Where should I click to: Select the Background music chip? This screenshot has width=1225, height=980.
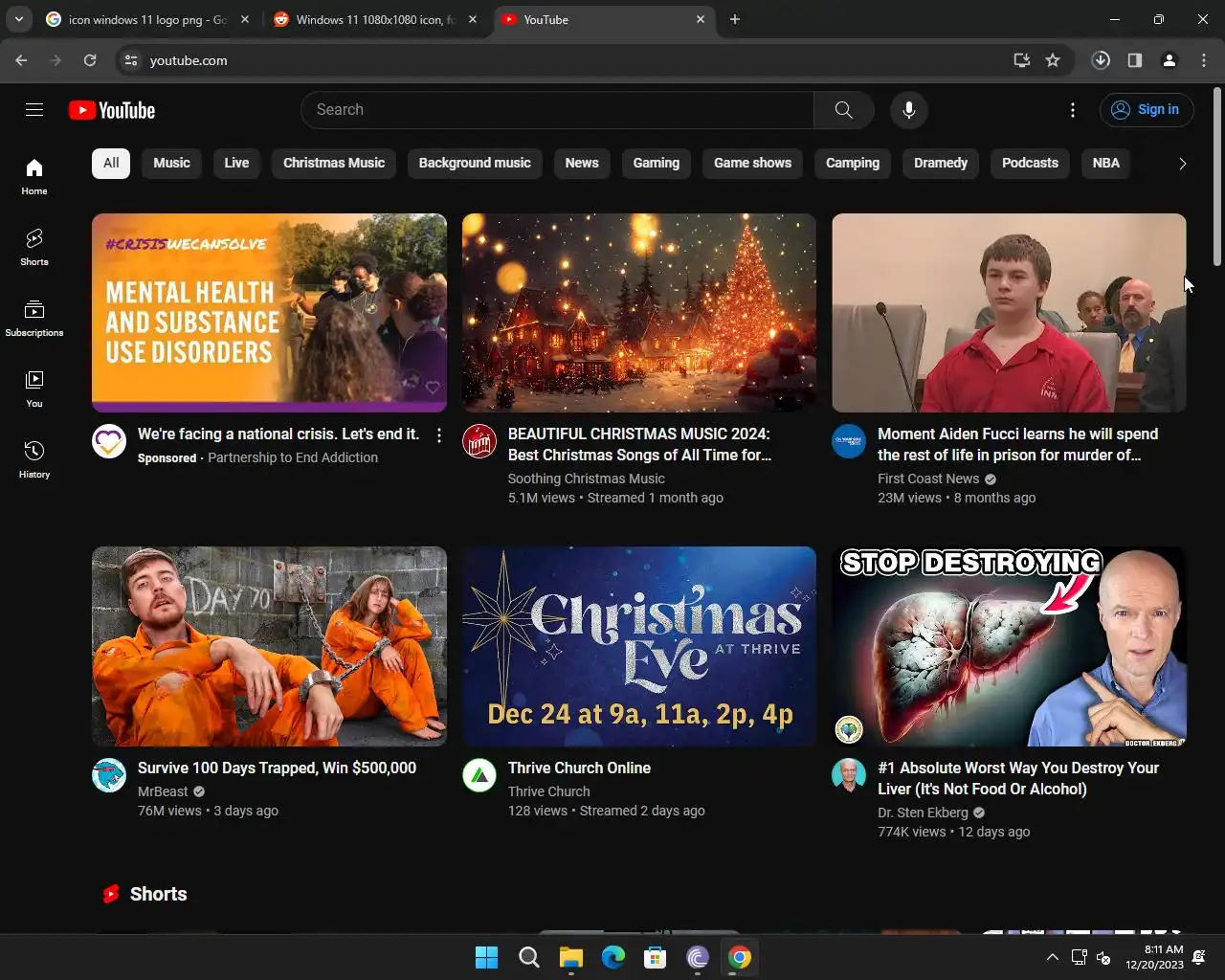(475, 163)
